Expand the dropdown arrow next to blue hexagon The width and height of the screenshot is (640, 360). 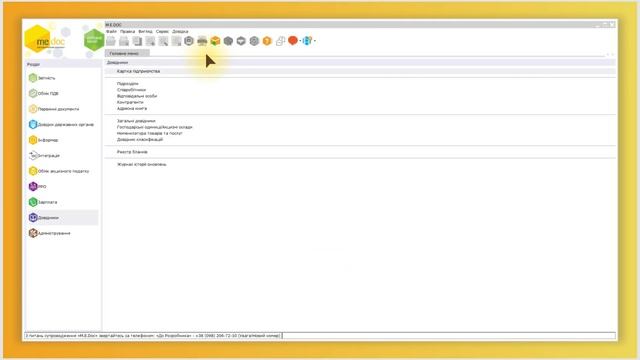point(315,41)
